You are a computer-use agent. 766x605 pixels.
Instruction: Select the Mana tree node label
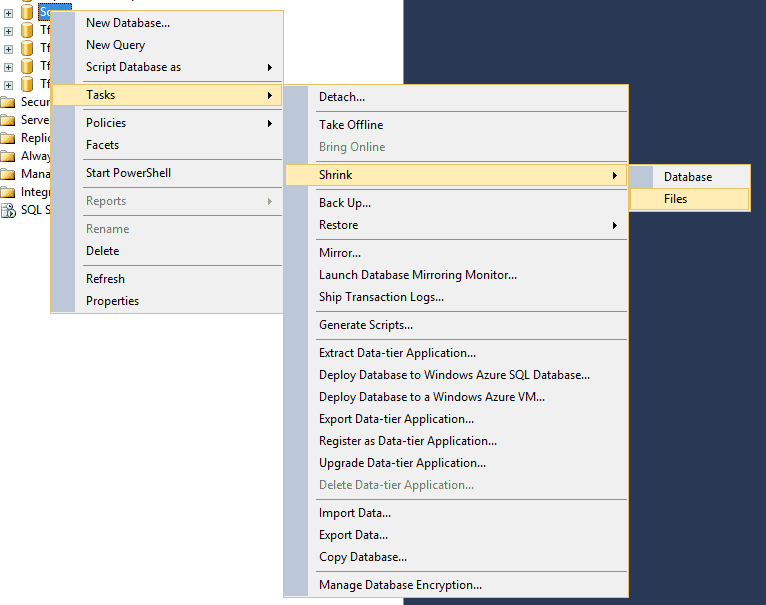coord(35,174)
